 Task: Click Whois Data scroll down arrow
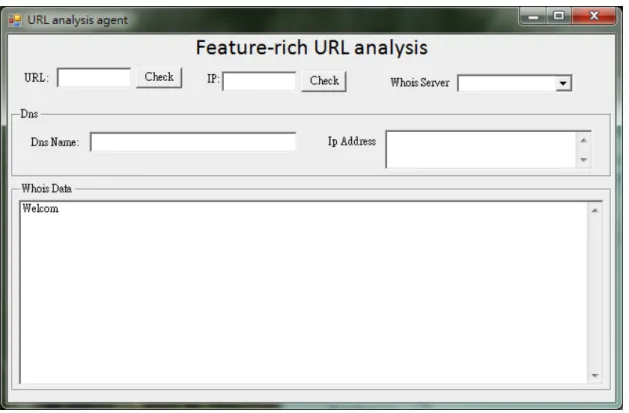coord(595,375)
